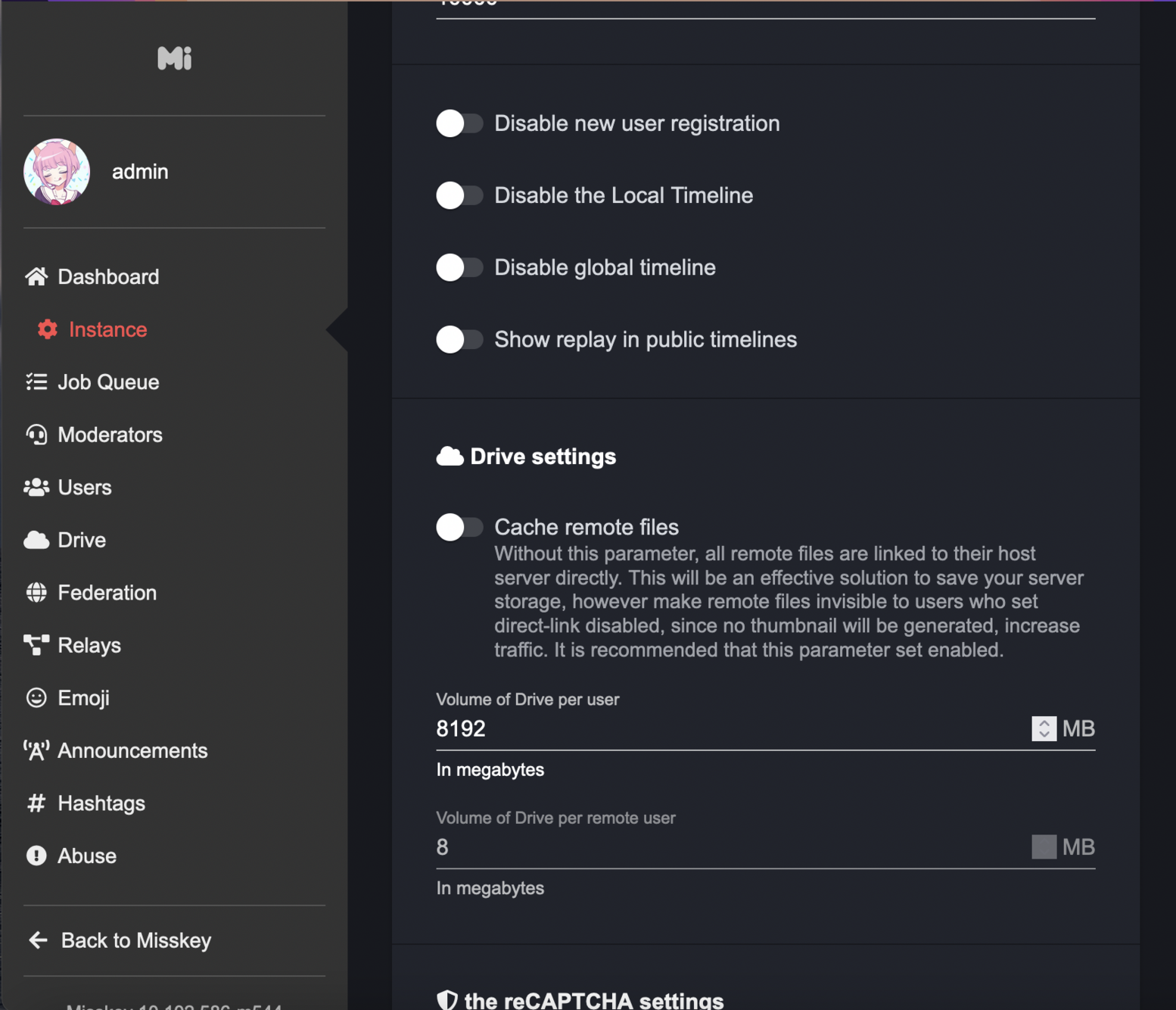
Task: Click the Volume of Drive per user field
Action: pyautogui.click(x=726, y=728)
